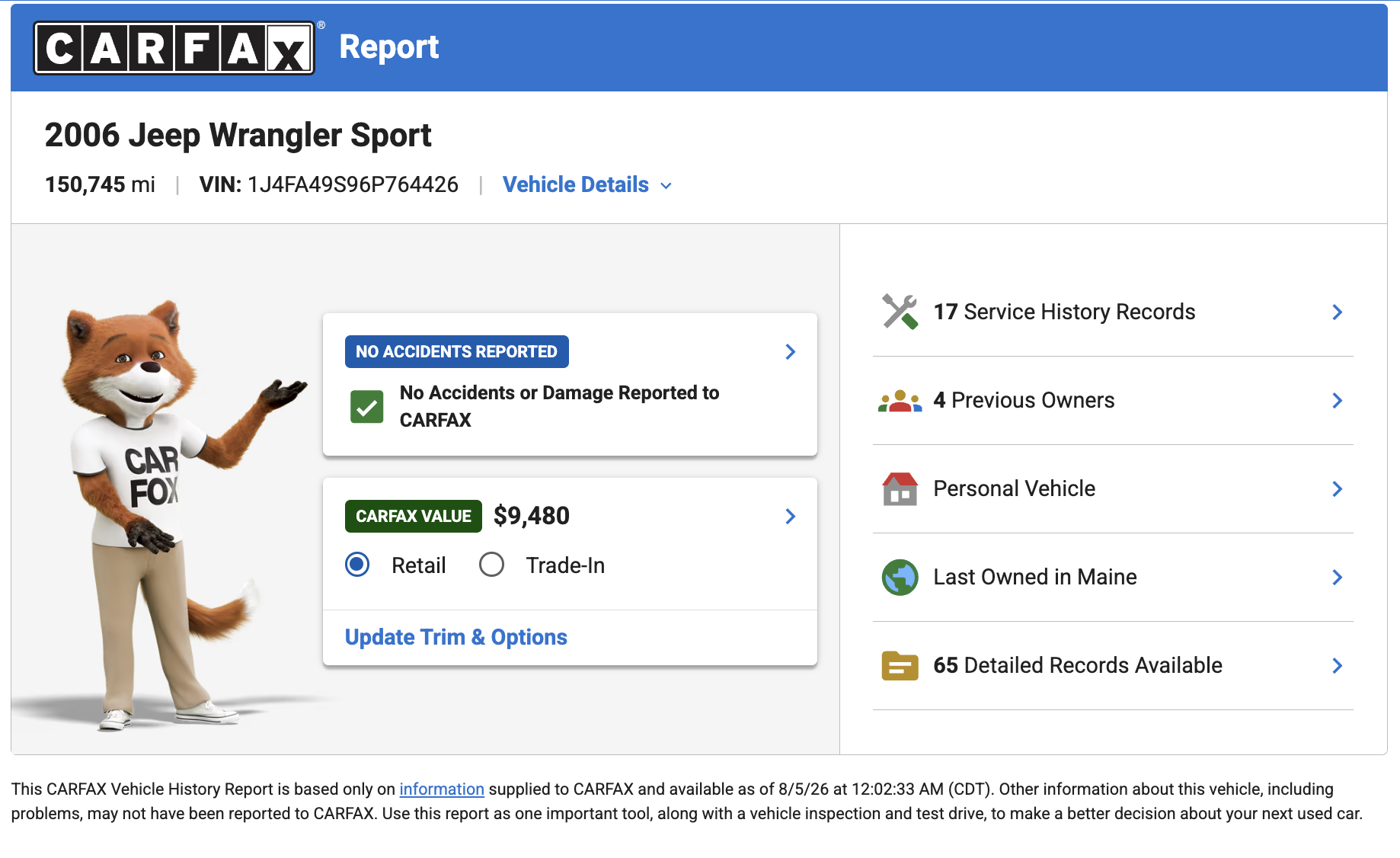Open chevron for Last Owned in Maine
This screenshot has height=858, width=1400.
[1337, 577]
